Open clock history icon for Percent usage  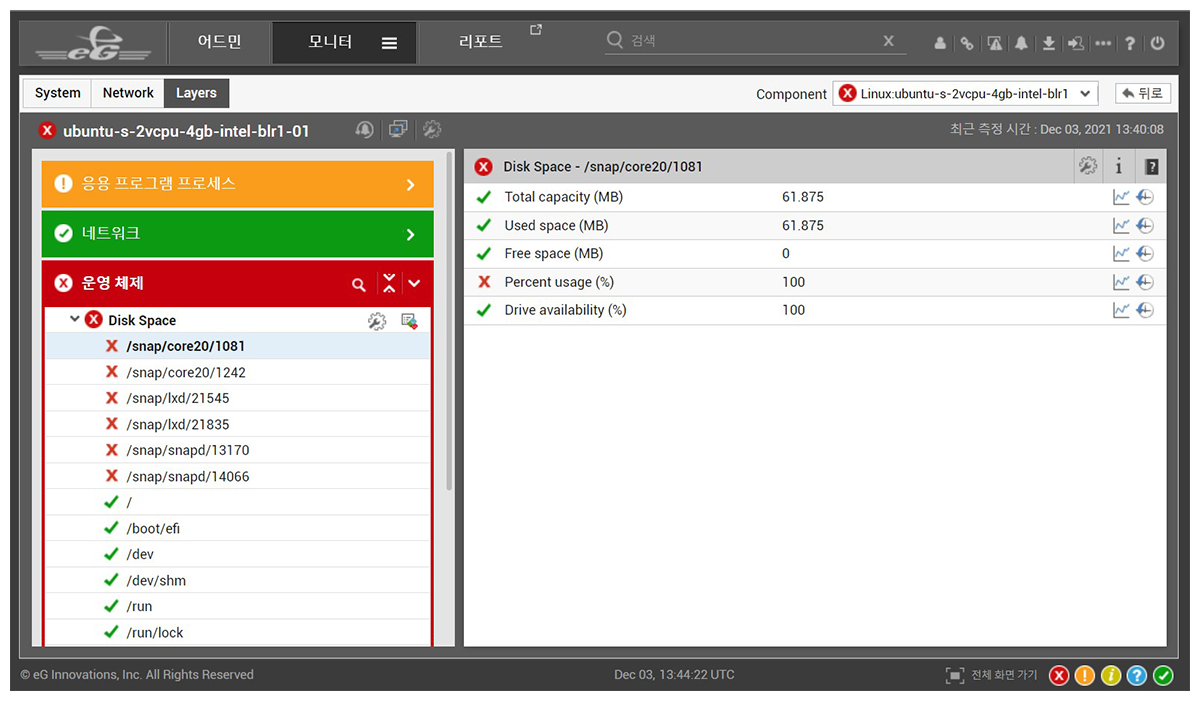pyautogui.click(x=1145, y=282)
